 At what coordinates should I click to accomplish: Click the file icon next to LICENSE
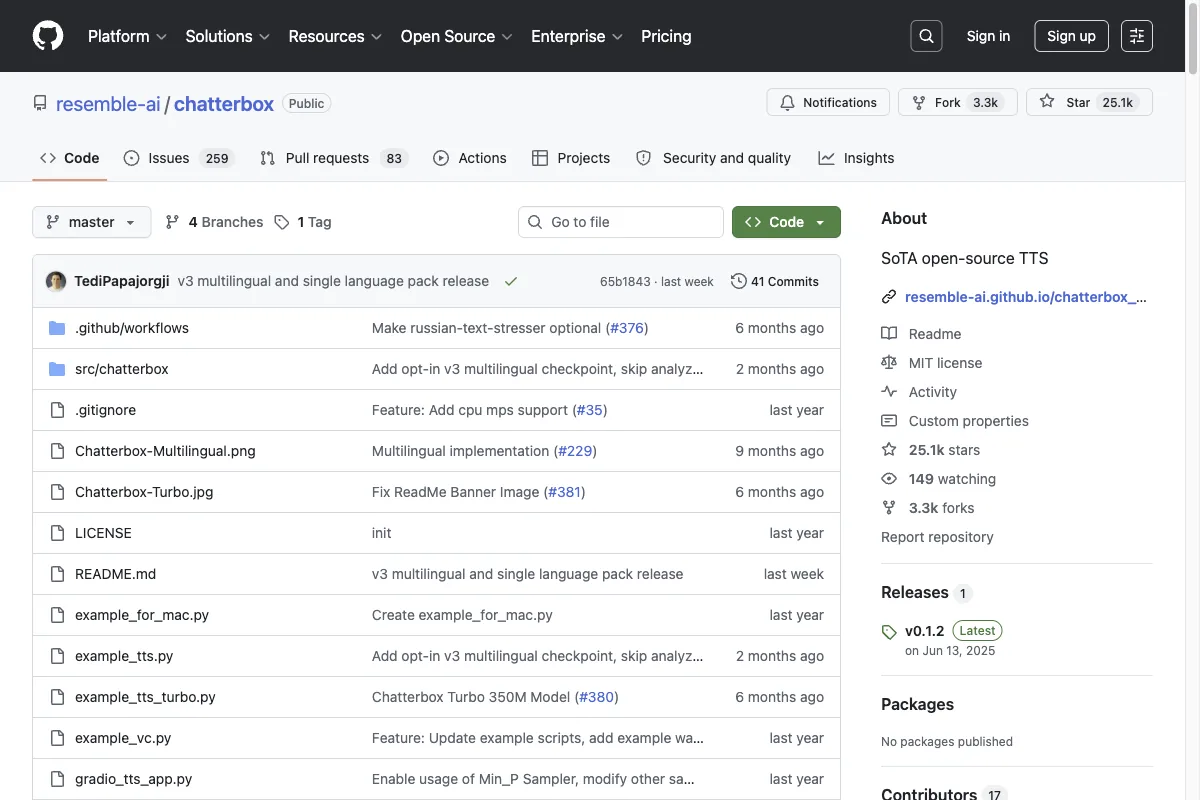click(57, 533)
